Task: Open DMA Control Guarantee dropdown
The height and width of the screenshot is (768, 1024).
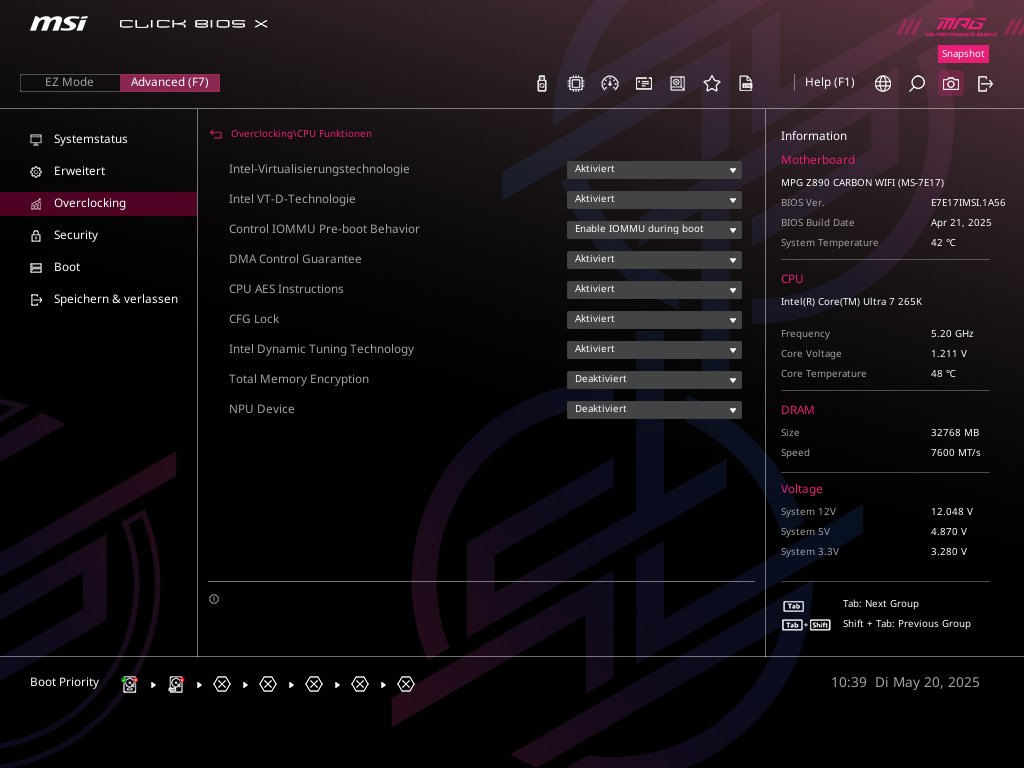Action: tap(654, 260)
